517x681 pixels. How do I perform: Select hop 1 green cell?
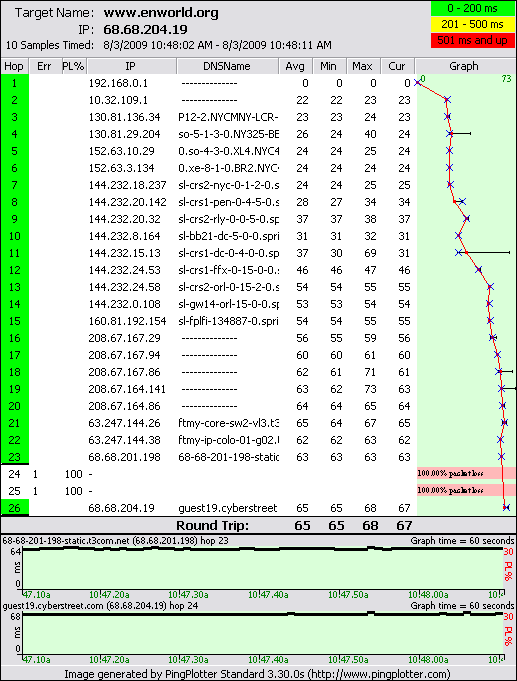click(x=15, y=83)
